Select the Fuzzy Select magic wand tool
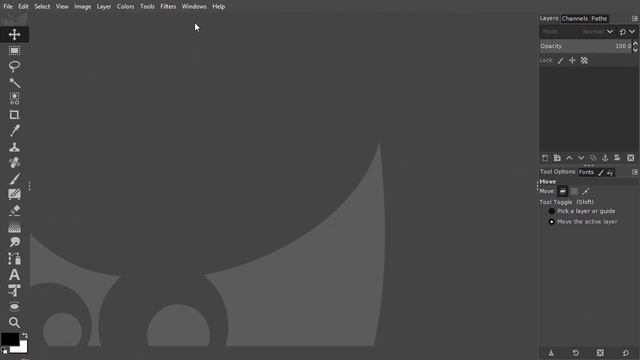The height and width of the screenshot is (360, 640). [14, 82]
